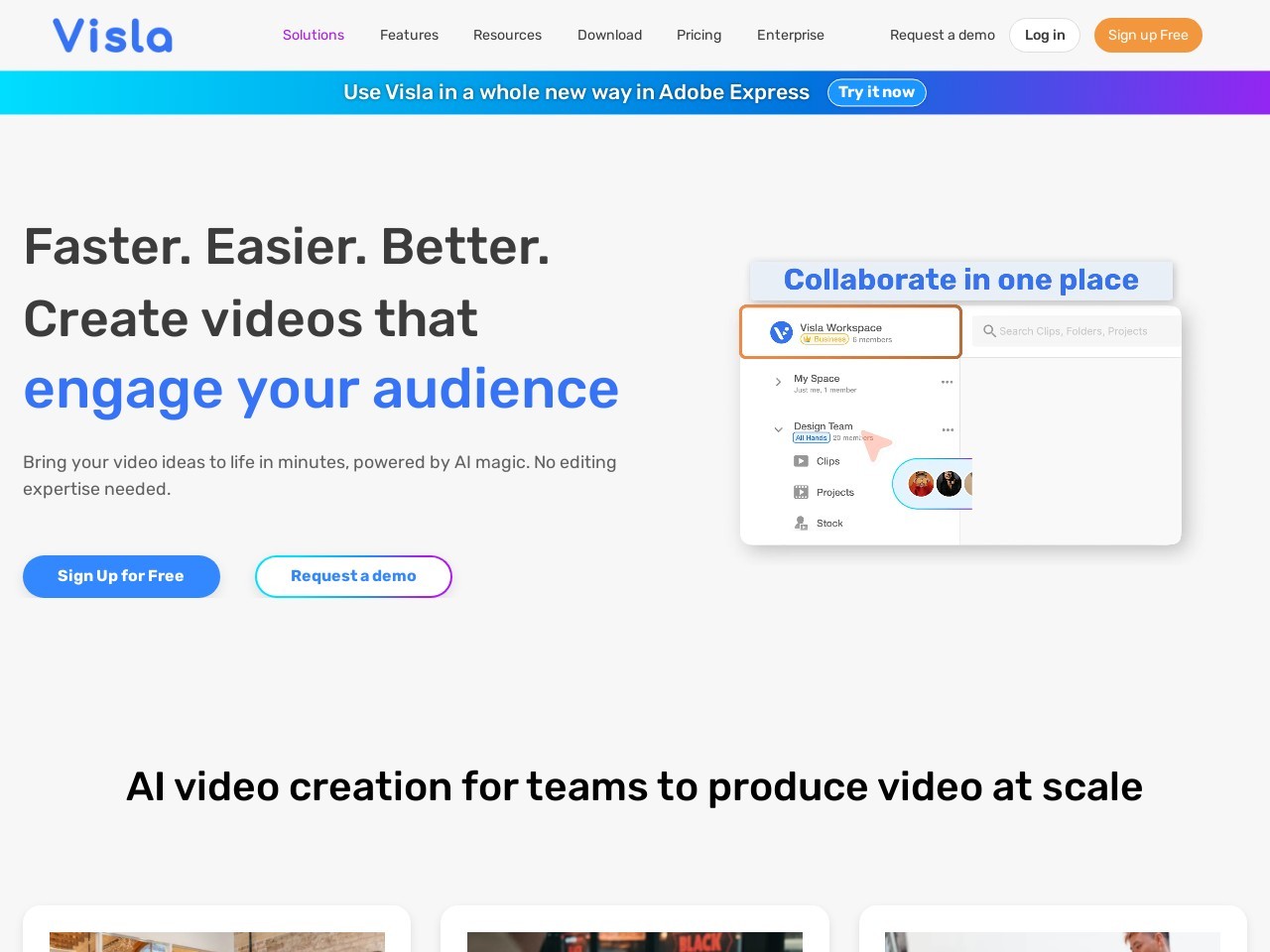The image size is (1270, 952).
Task: Open the Solutions navigation menu
Action: pyautogui.click(x=314, y=35)
